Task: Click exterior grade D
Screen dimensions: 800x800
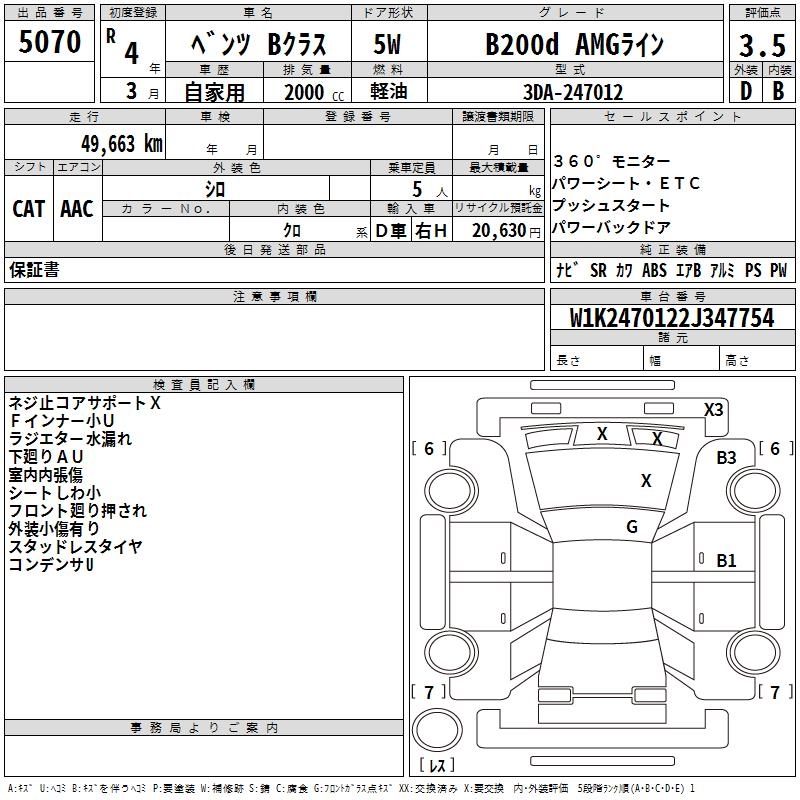Action: 745,91
